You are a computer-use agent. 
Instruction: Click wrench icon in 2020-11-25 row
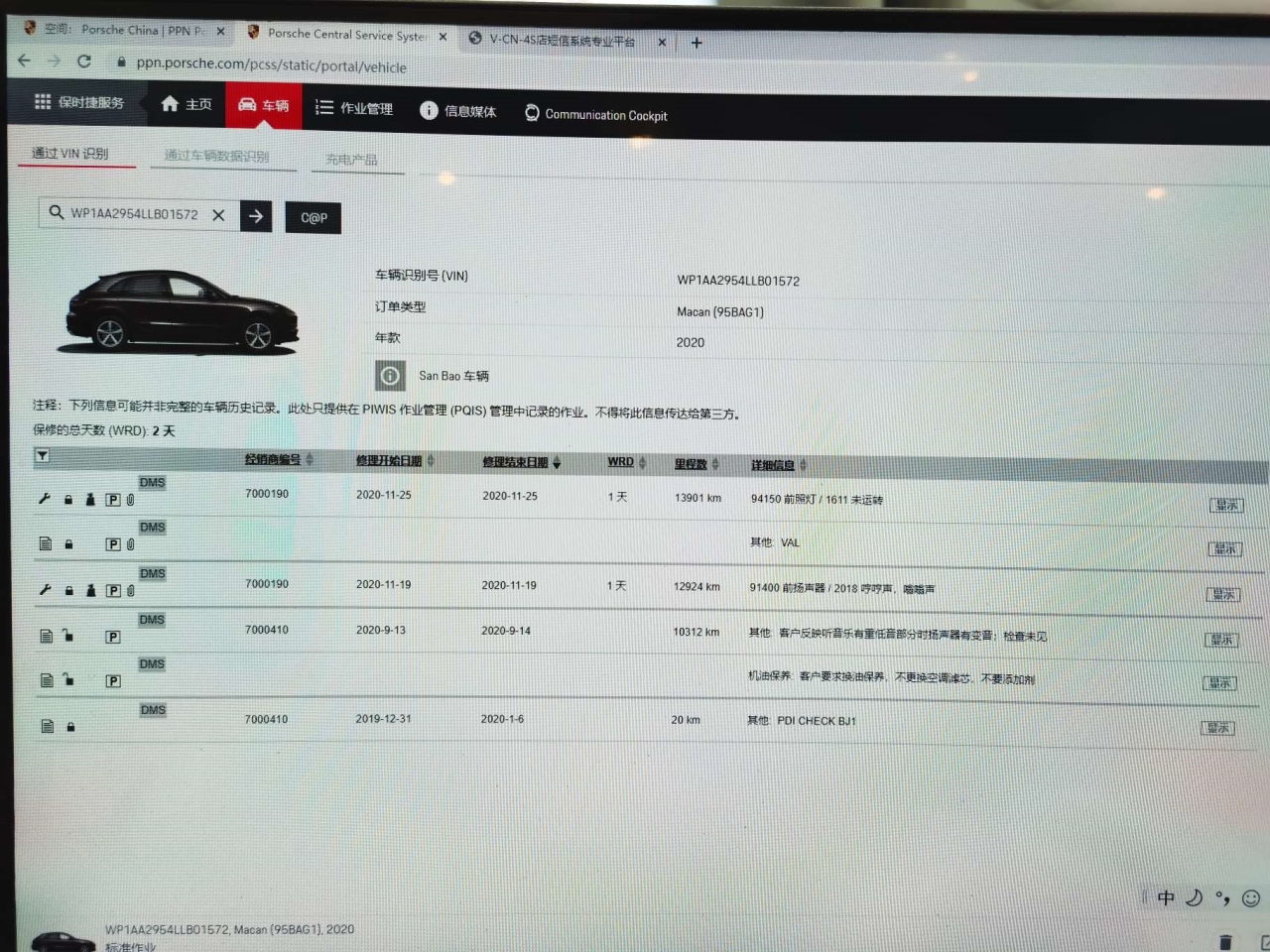point(44,499)
